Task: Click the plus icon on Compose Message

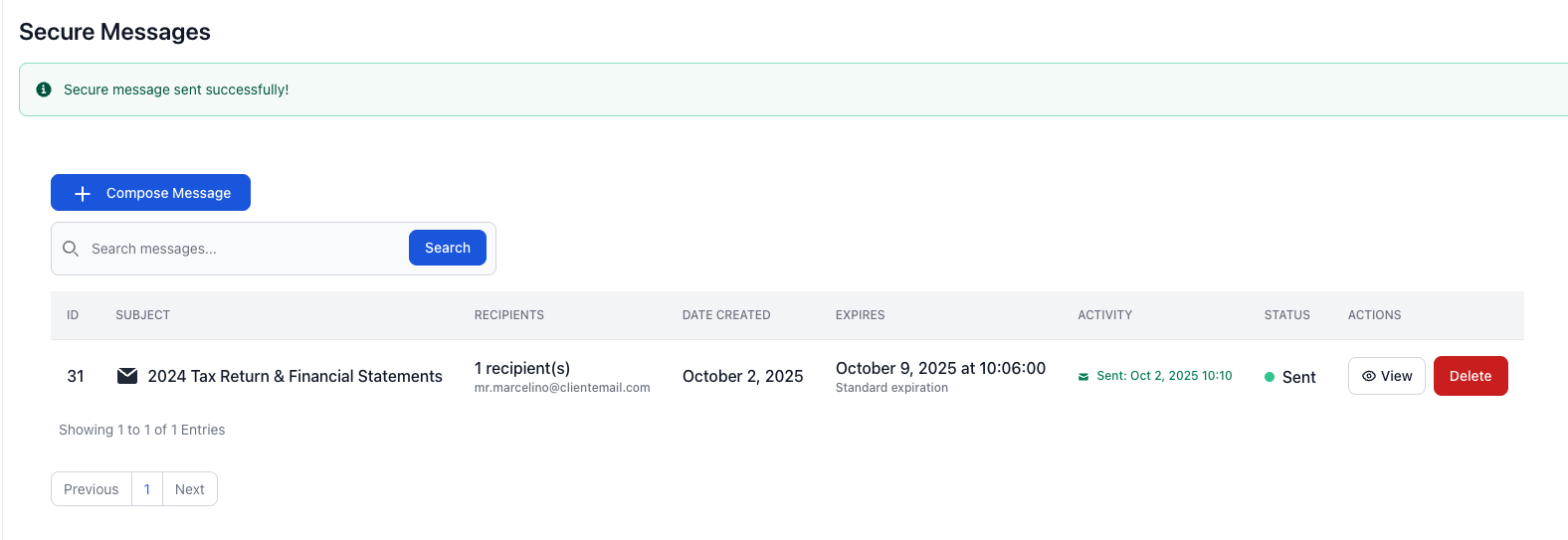Action: [83, 193]
